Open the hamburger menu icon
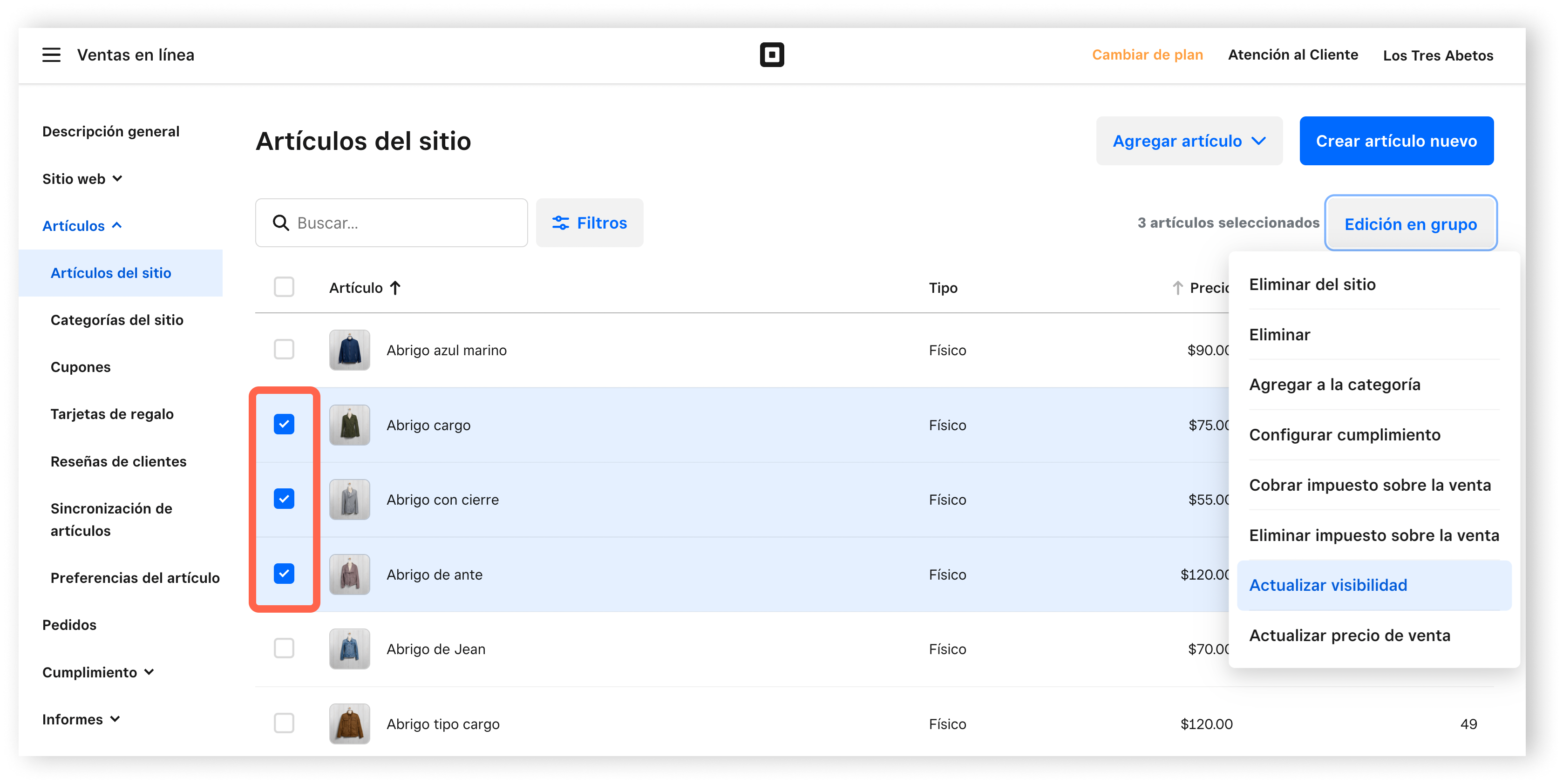This screenshot has width=1563, height=784. coord(51,54)
